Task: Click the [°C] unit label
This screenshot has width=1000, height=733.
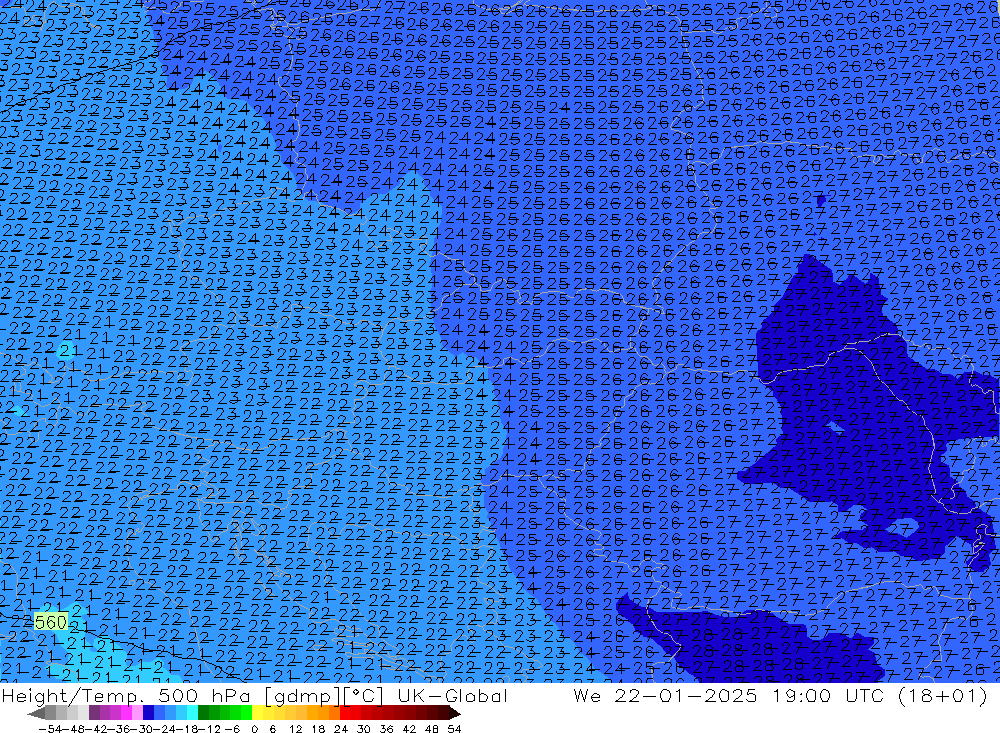Action: click(x=364, y=696)
